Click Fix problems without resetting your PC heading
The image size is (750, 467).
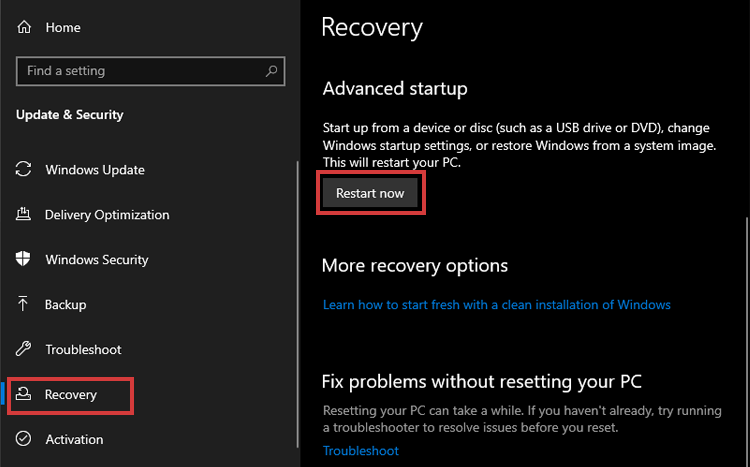(x=481, y=382)
